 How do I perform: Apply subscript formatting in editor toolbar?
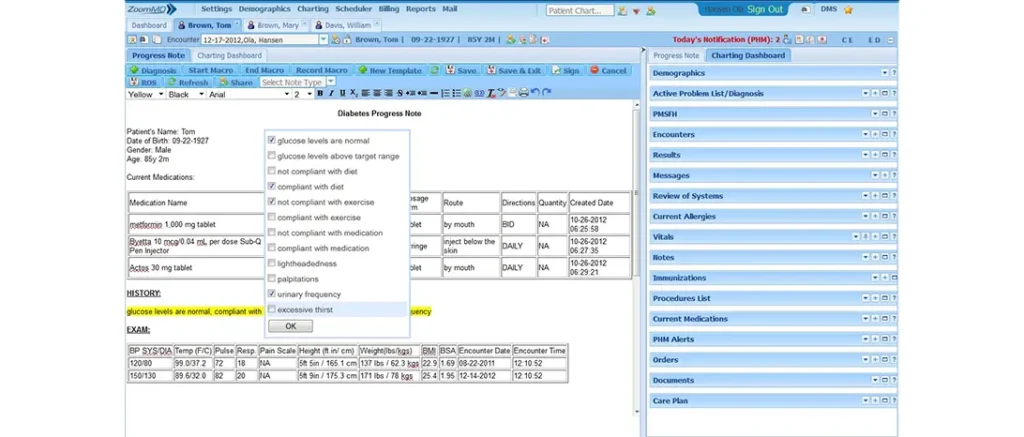tap(354, 93)
